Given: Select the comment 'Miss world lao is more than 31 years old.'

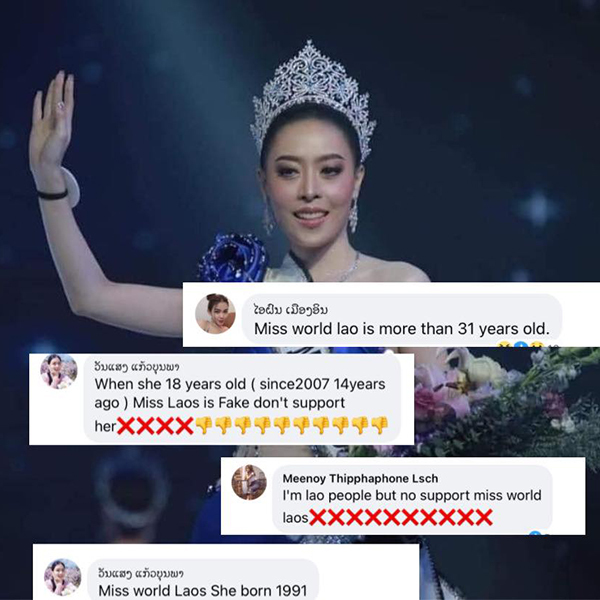Looking at the screenshot, I should pyautogui.click(x=402, y=329).
